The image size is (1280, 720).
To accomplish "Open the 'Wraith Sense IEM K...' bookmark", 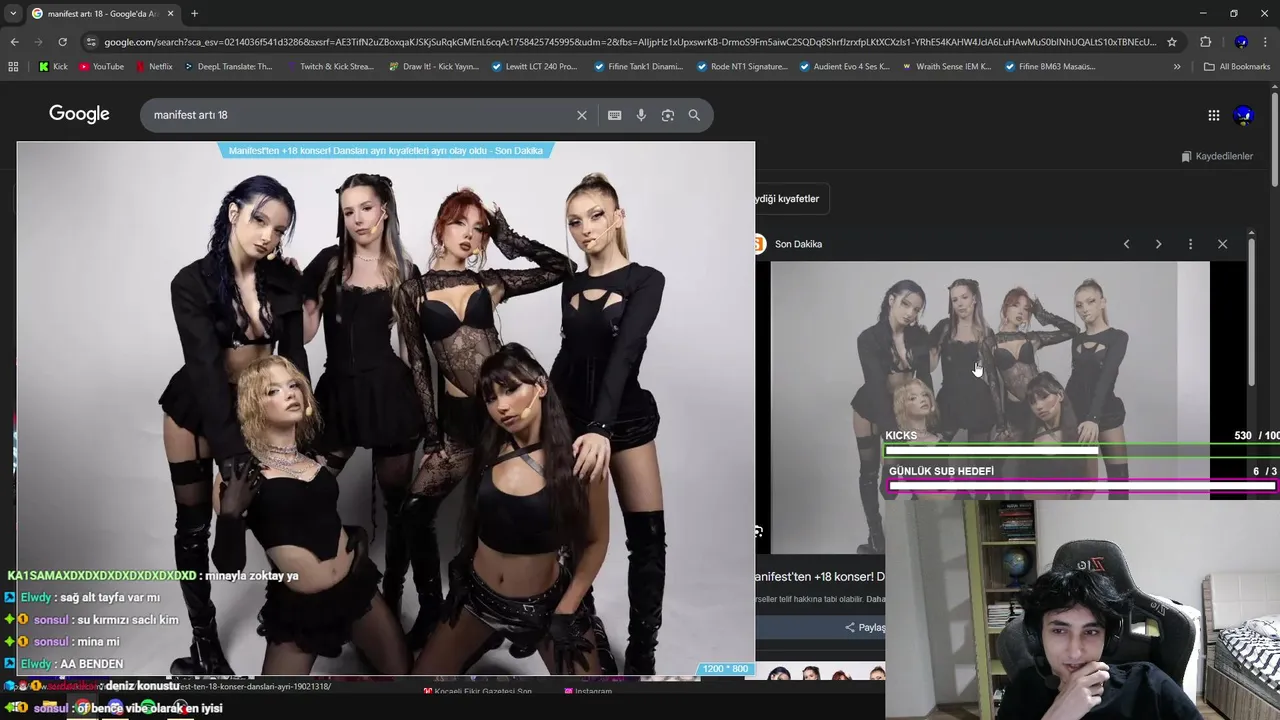I will click(x=946, y=67).
